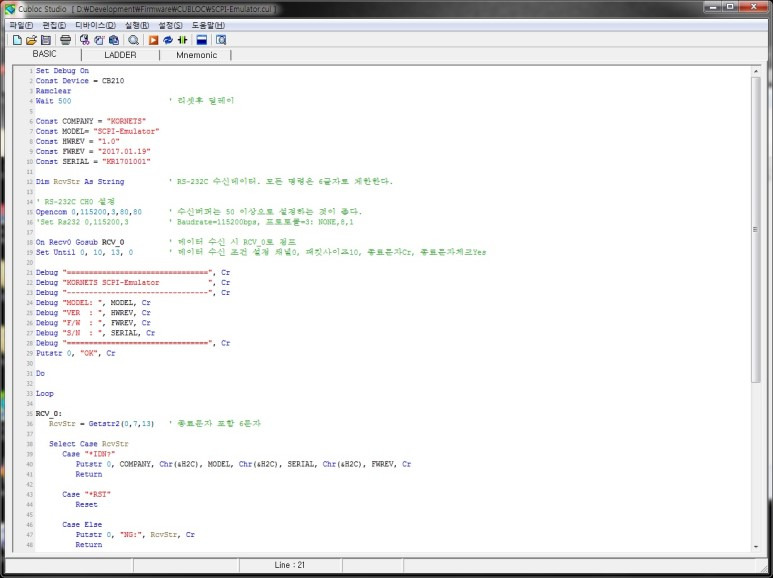
Task: Click the Paste icon in toolbar
Action: click(x=113, y=40)
